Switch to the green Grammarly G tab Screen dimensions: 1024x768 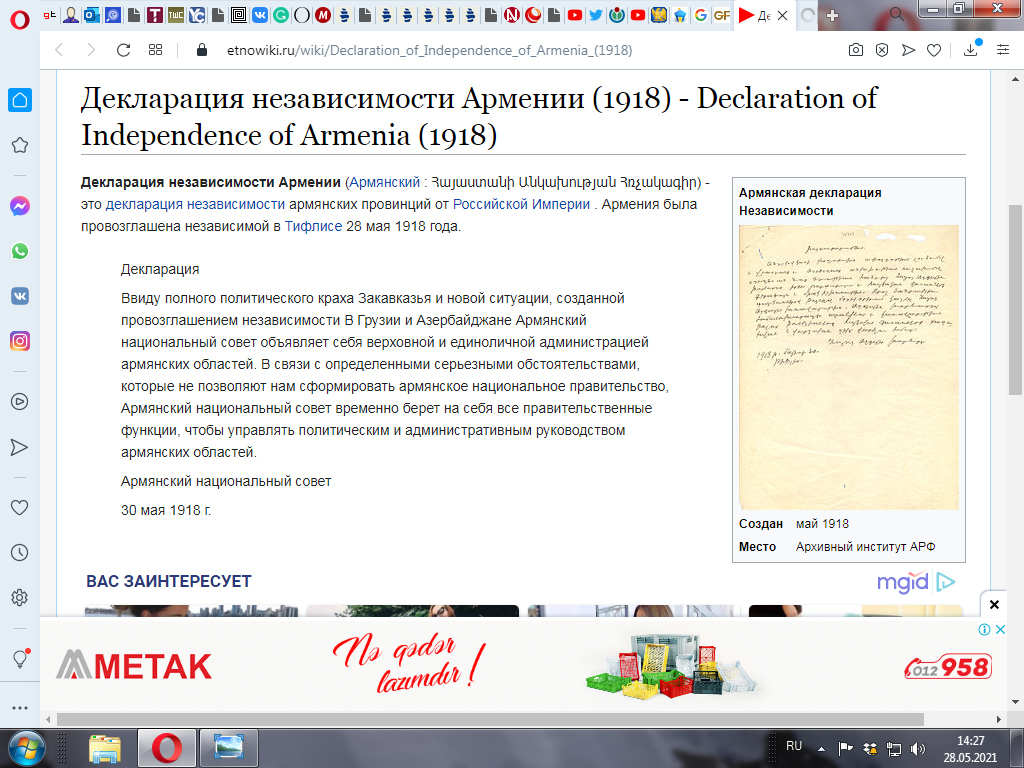[281, 14]
